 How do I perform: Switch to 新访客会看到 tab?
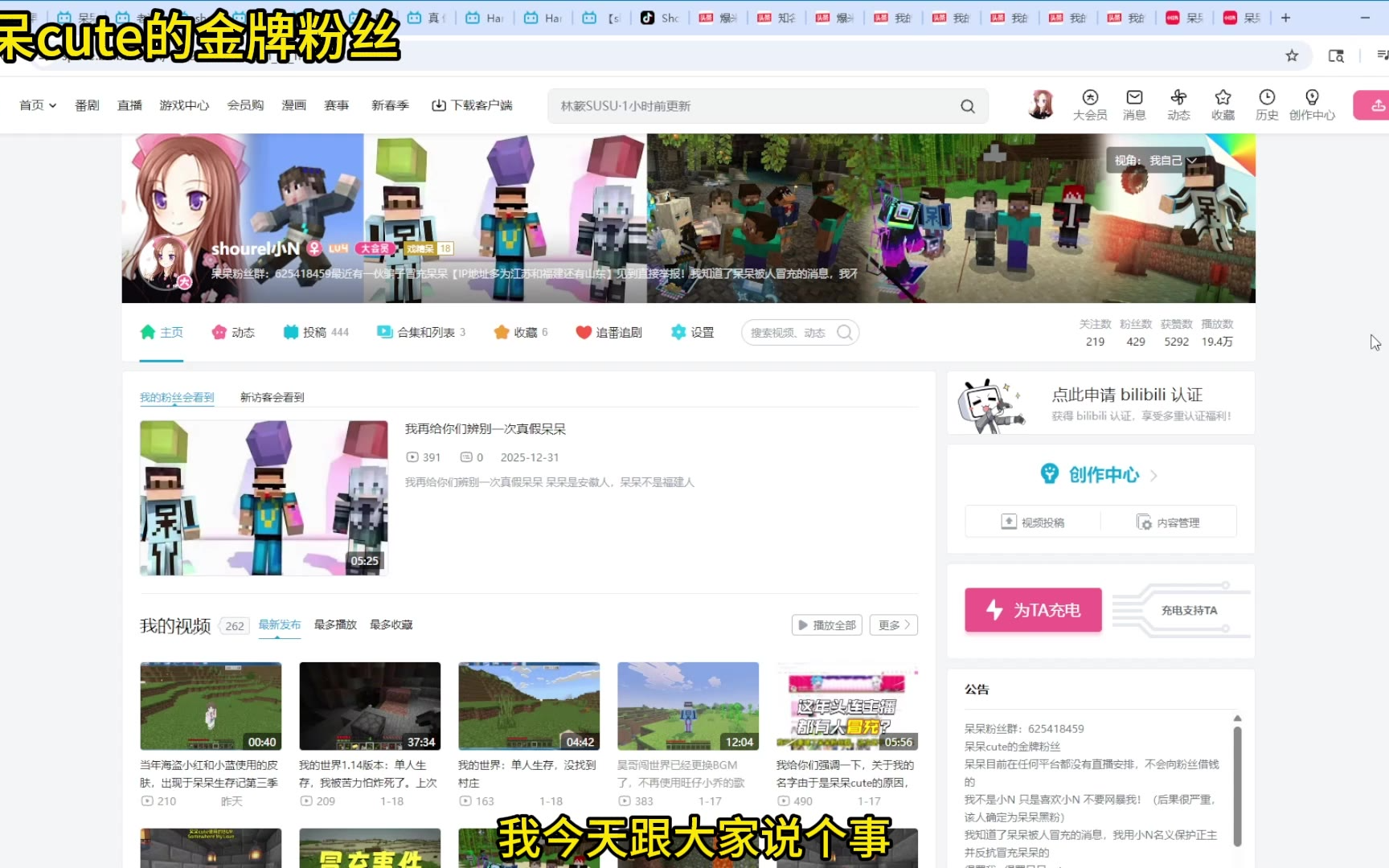272,398
